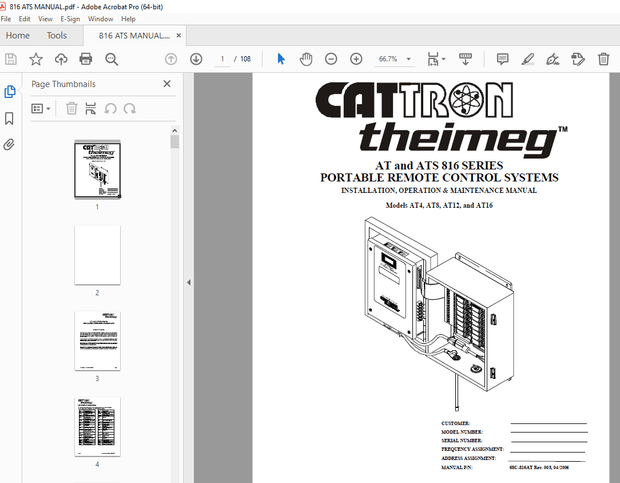Open the Attachments paperclip panel

click(x=9, y=145)
